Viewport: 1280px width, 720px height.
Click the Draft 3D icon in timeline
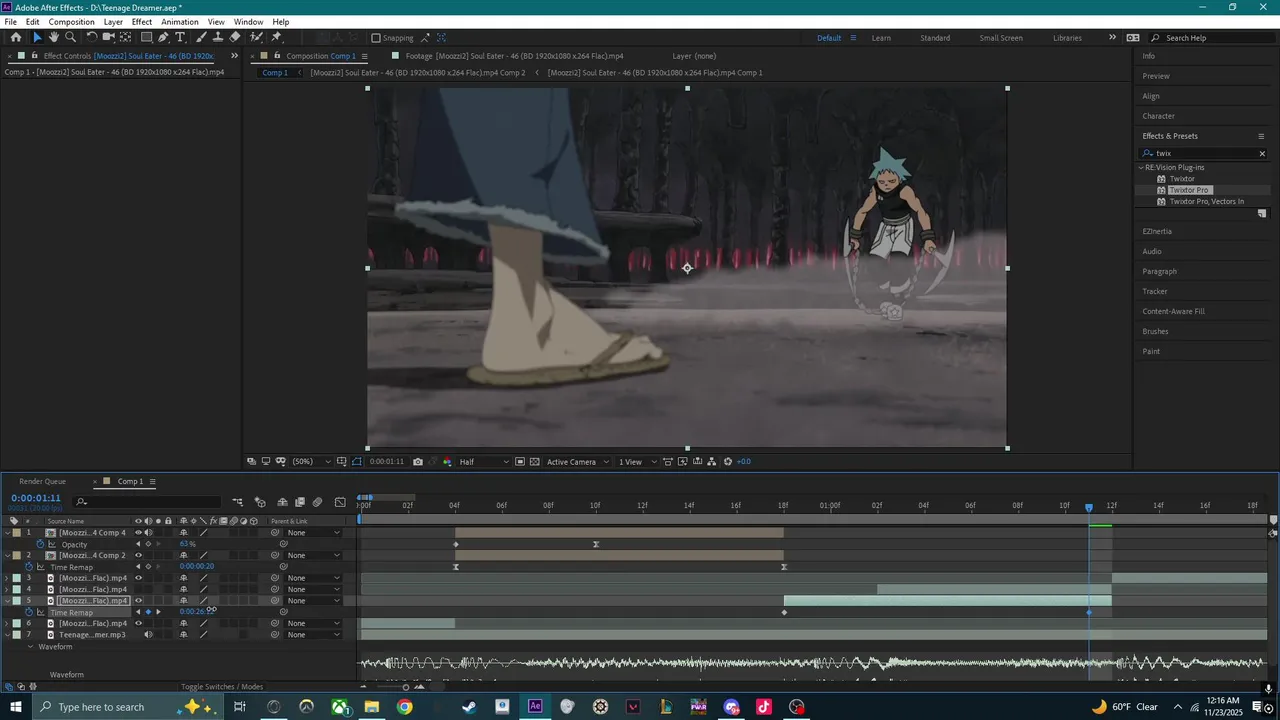tap(260, 502)
